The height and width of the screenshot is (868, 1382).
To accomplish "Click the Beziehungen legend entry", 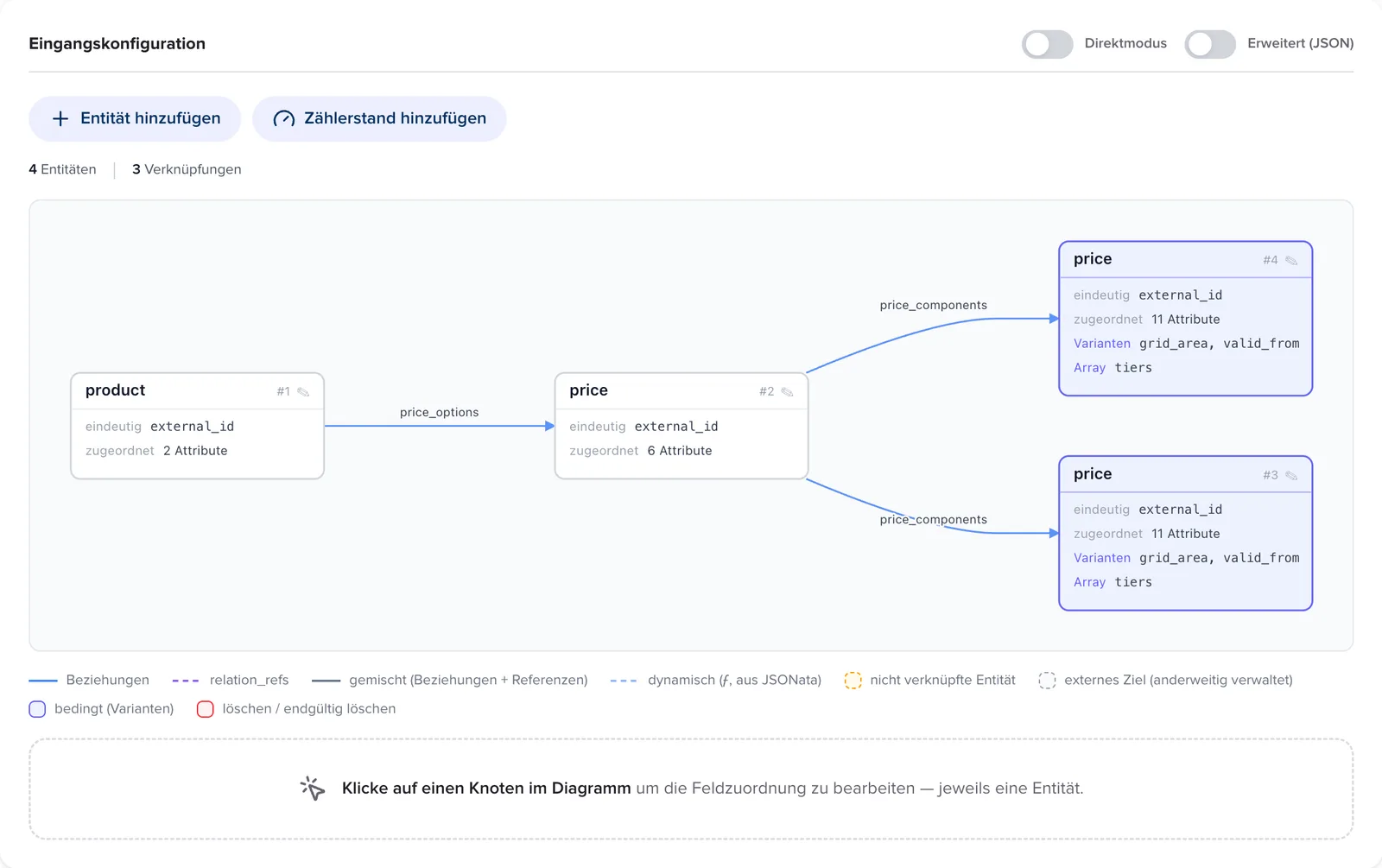I will coord(89,681).
